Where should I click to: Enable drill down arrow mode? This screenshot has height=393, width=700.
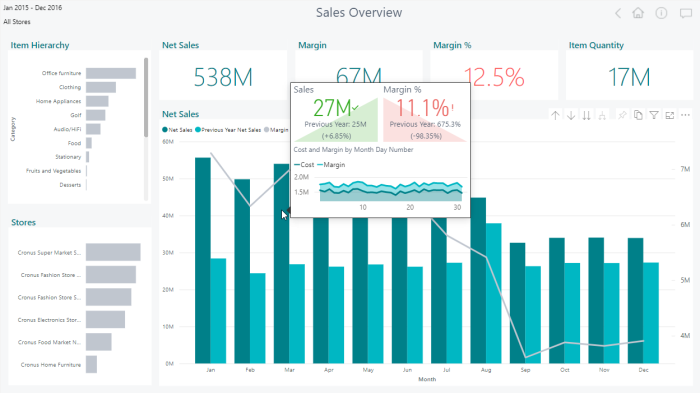pyautogui.click(x=571, y=116)
